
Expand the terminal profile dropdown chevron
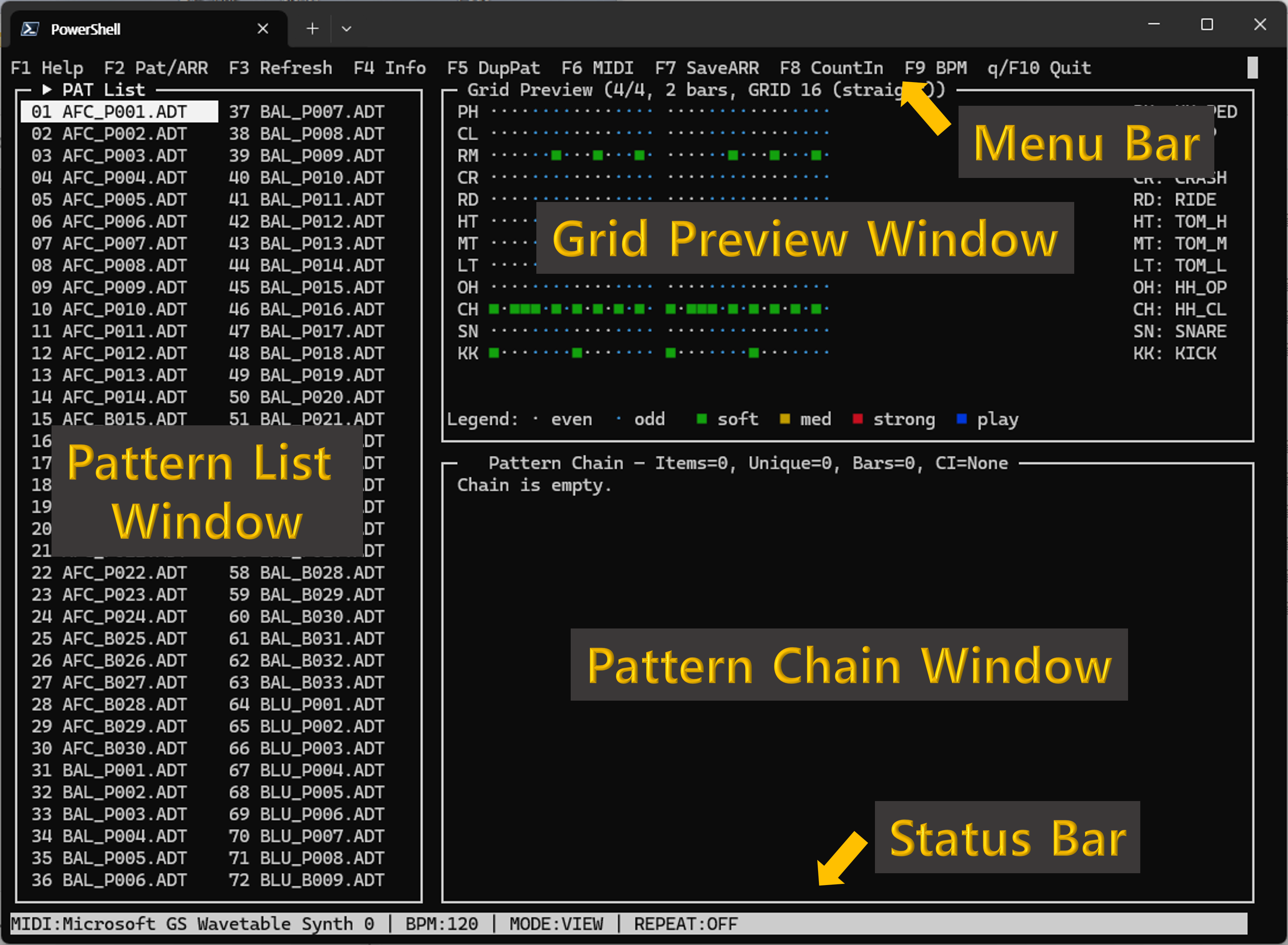click(x=347, y=29)
